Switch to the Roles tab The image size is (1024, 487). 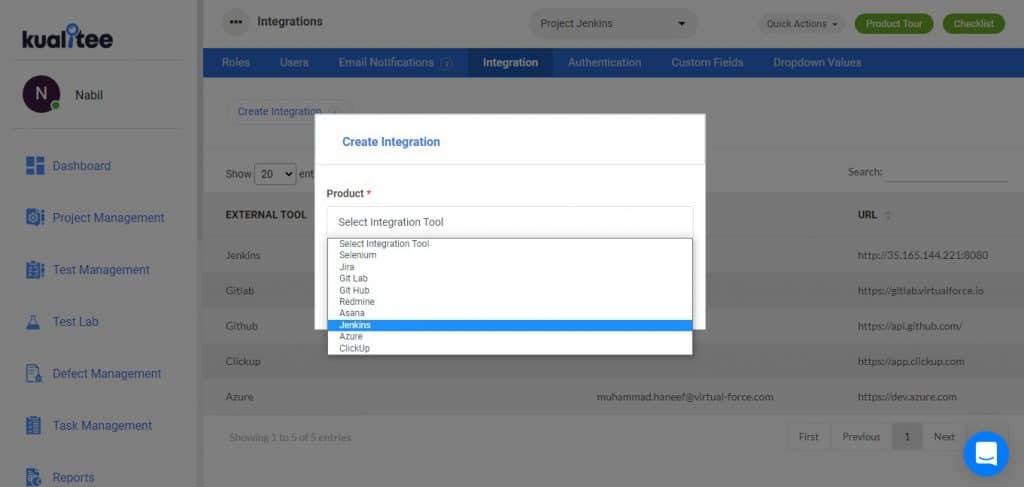point(235,63)
